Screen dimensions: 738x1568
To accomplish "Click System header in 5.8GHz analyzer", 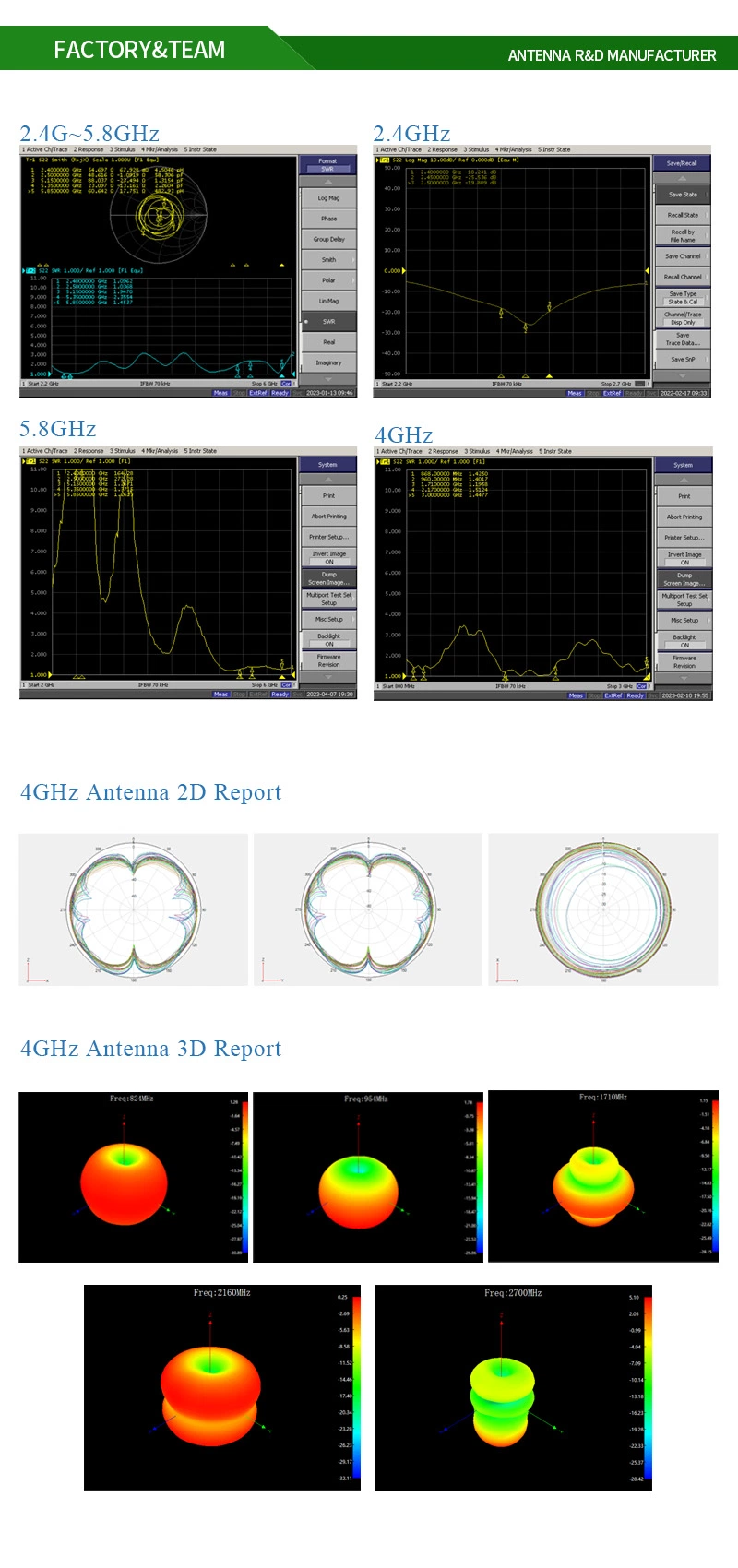I will [327, 464].
